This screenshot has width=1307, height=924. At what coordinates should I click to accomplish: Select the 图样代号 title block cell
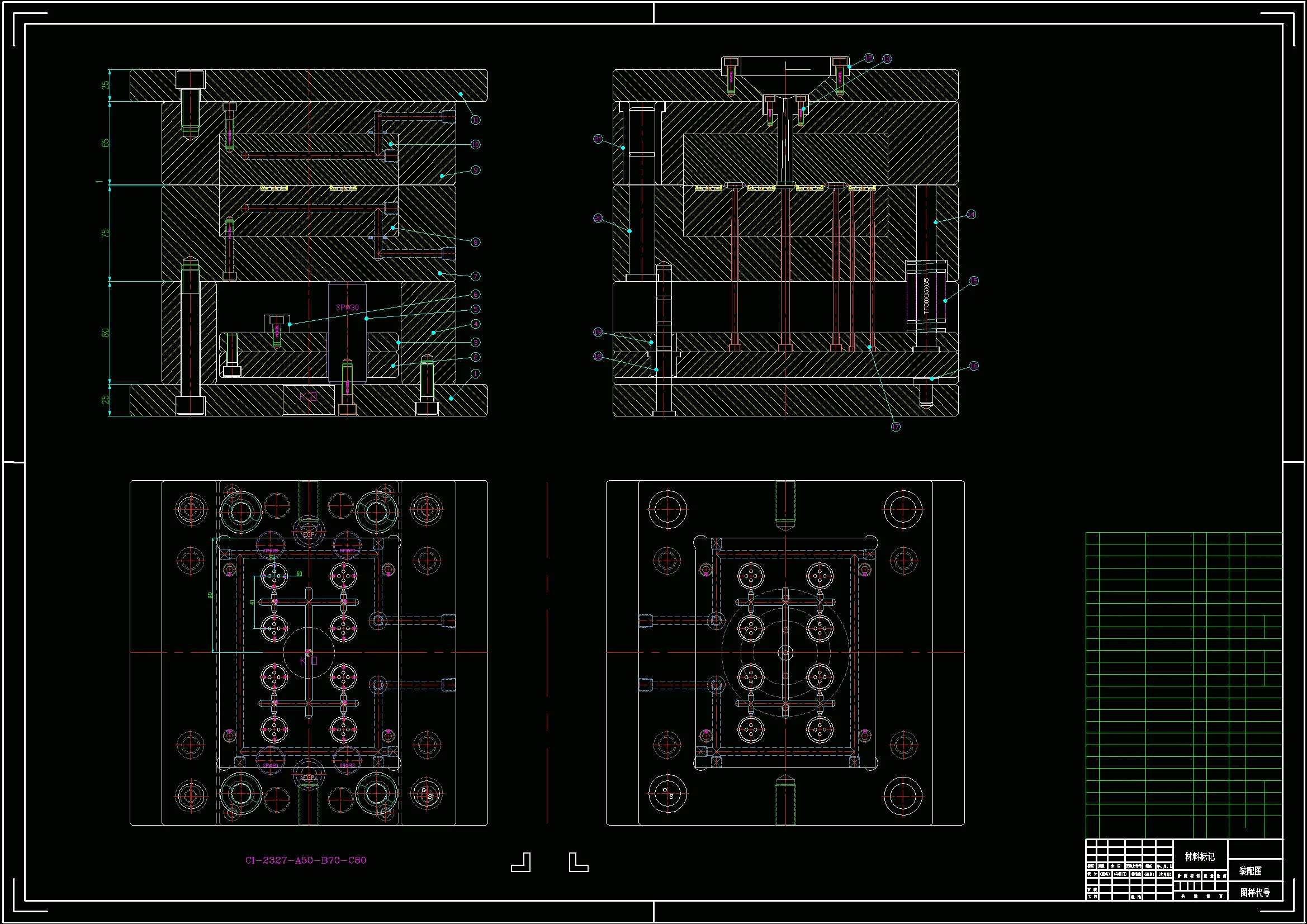click(x=1254, y=893)
